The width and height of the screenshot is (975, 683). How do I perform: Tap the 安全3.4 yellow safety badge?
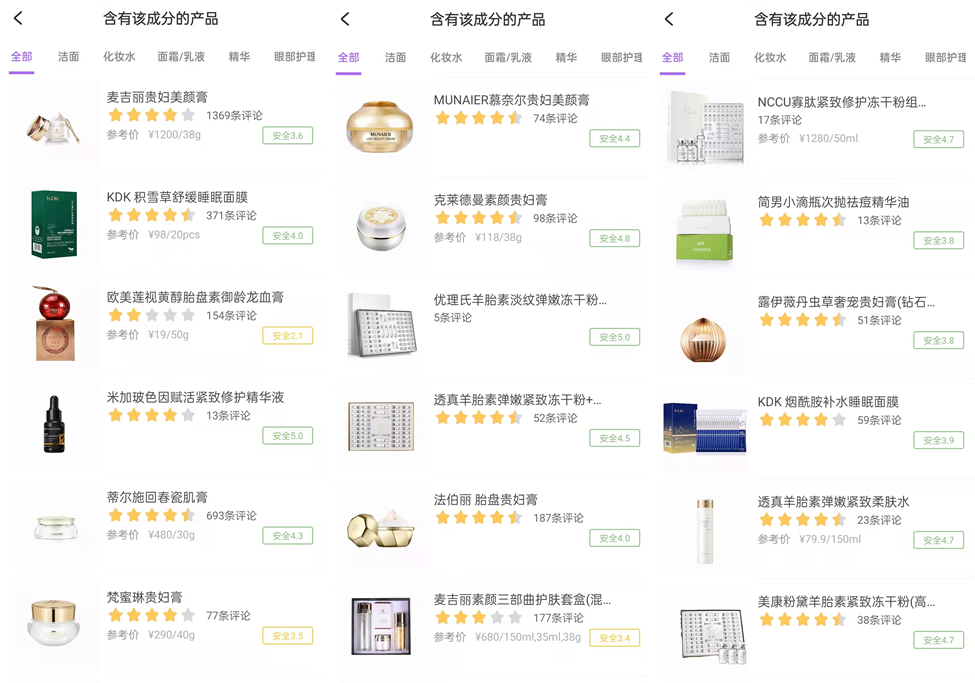[614, 638]
